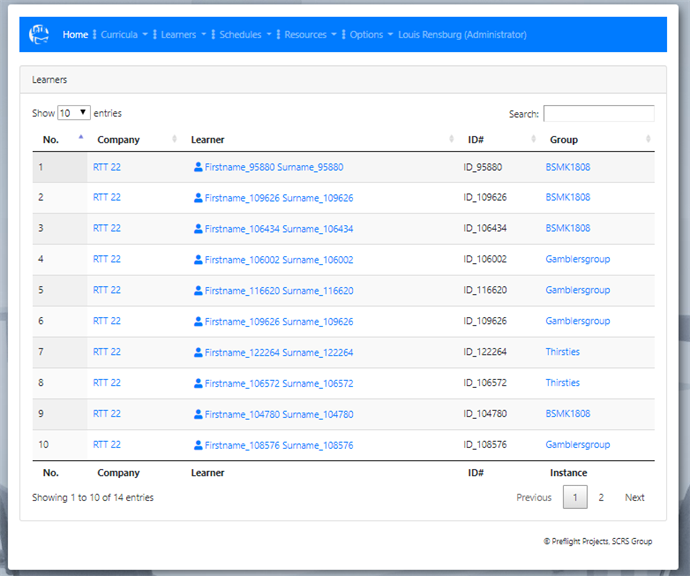Image resolution: width=690 pixels, height=576 pixels.
Task: Expand the Curricula menu
Action: coord(122,35)
